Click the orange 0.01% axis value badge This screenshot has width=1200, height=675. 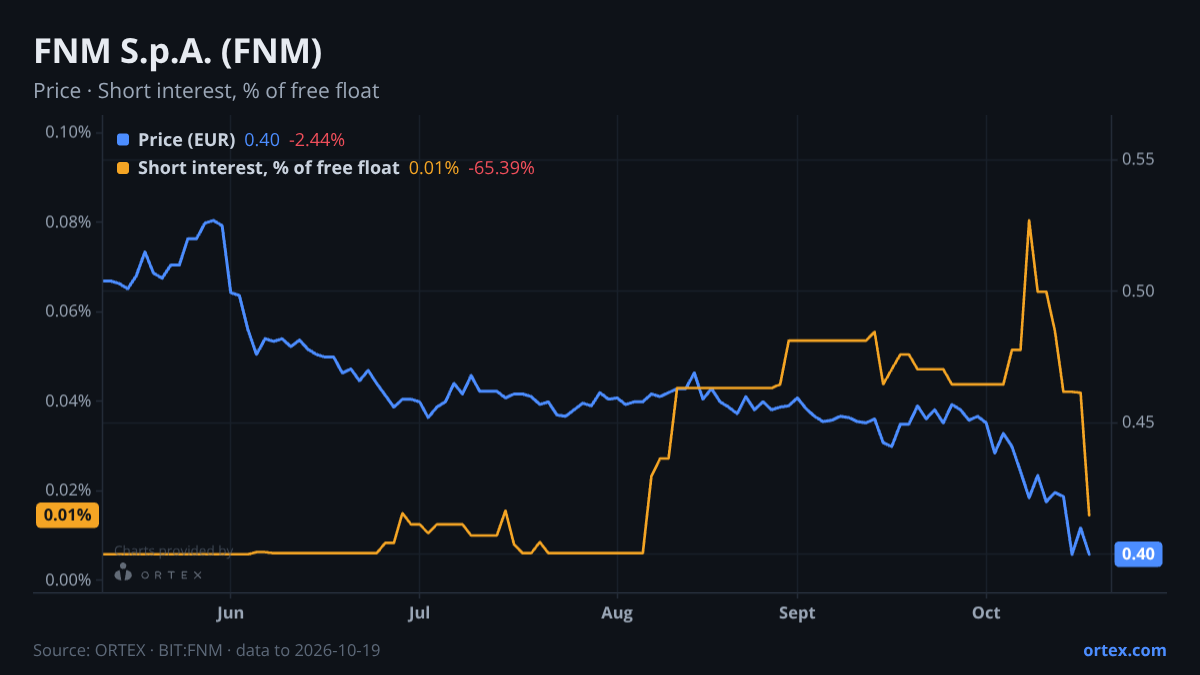tap(66, 516)
